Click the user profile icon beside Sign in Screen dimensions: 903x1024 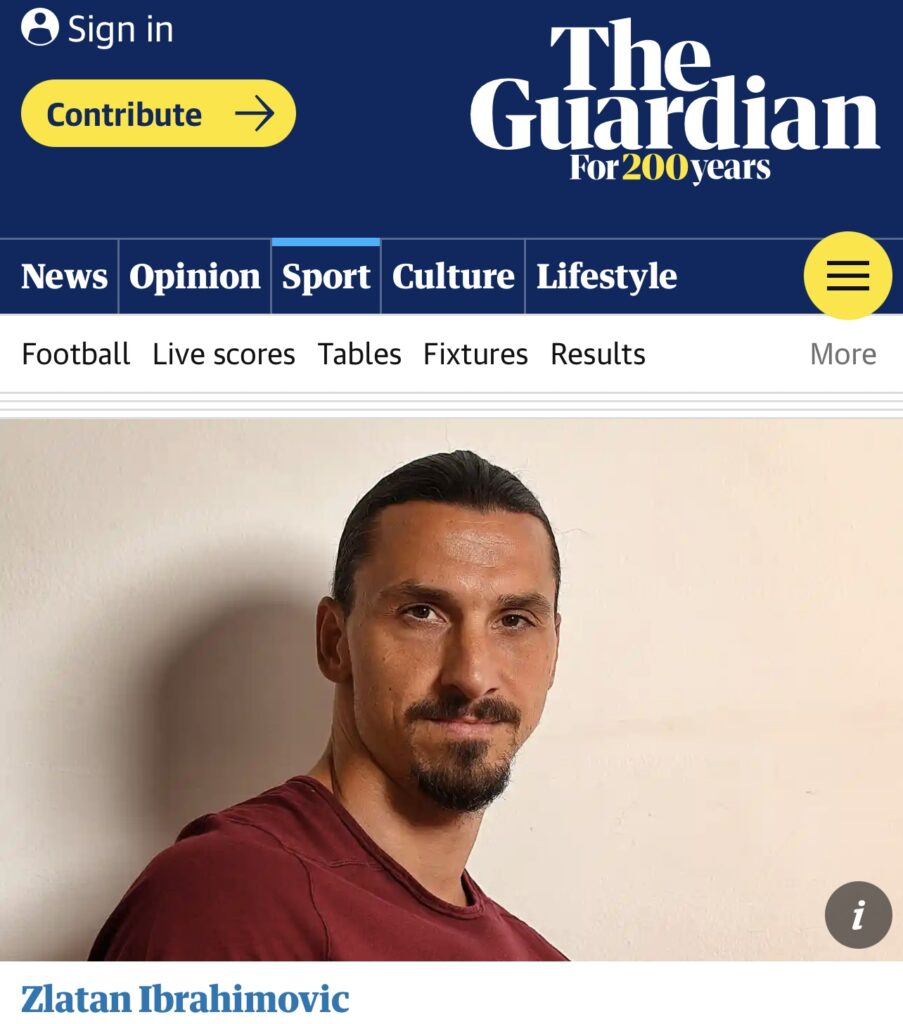coord(40,27)
